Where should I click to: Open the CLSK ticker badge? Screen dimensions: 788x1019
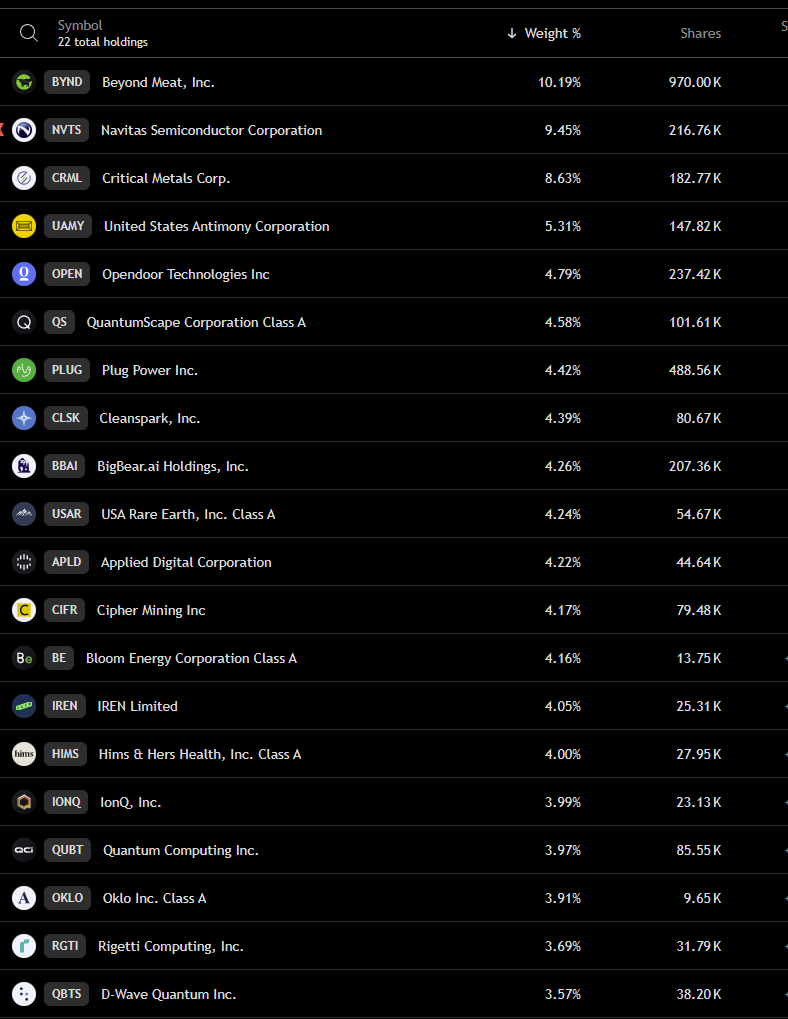click(66, 418)
